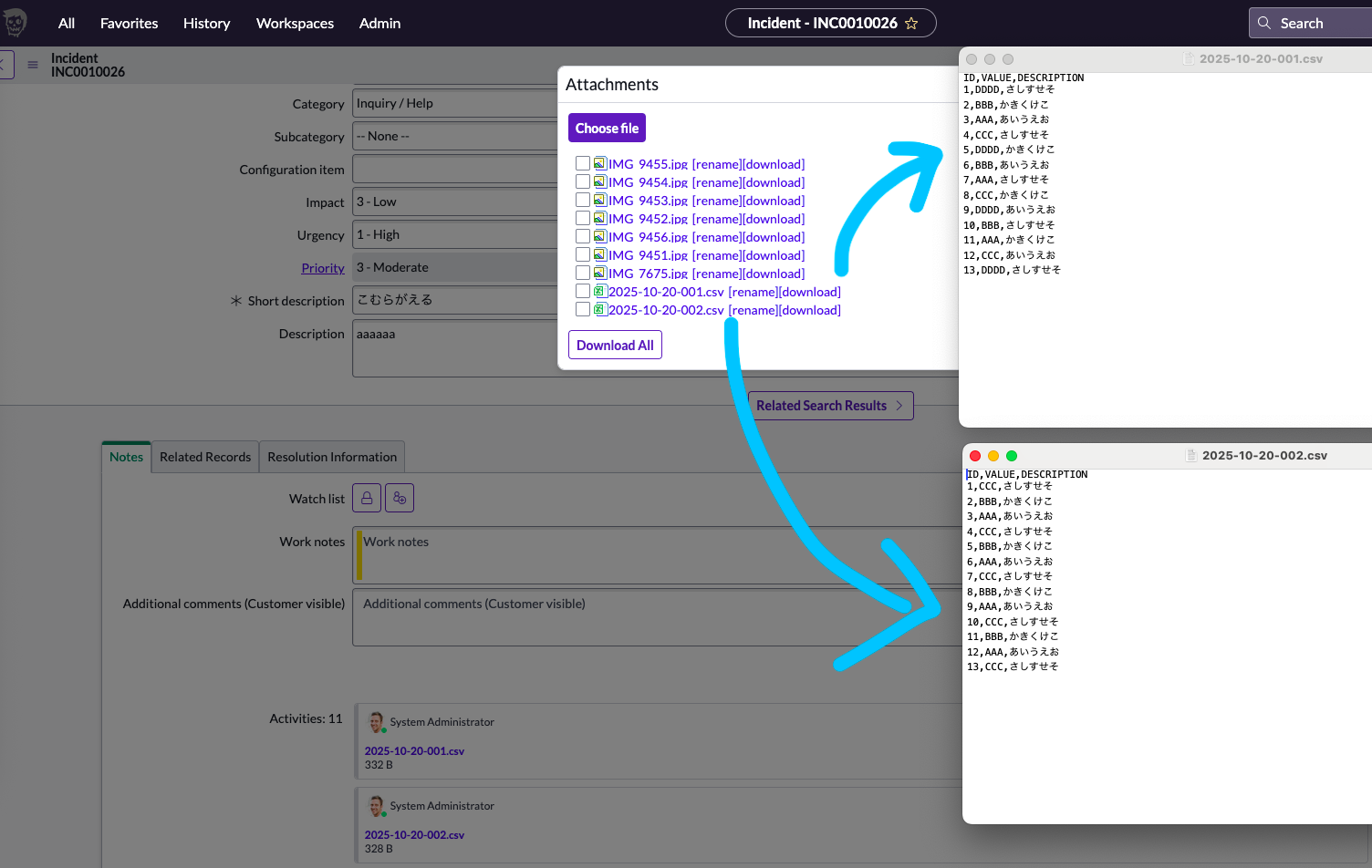Open the Workspaces menu
This screenshot has height=868, width=1372.
pyautogui.click(x=295, y=23)
